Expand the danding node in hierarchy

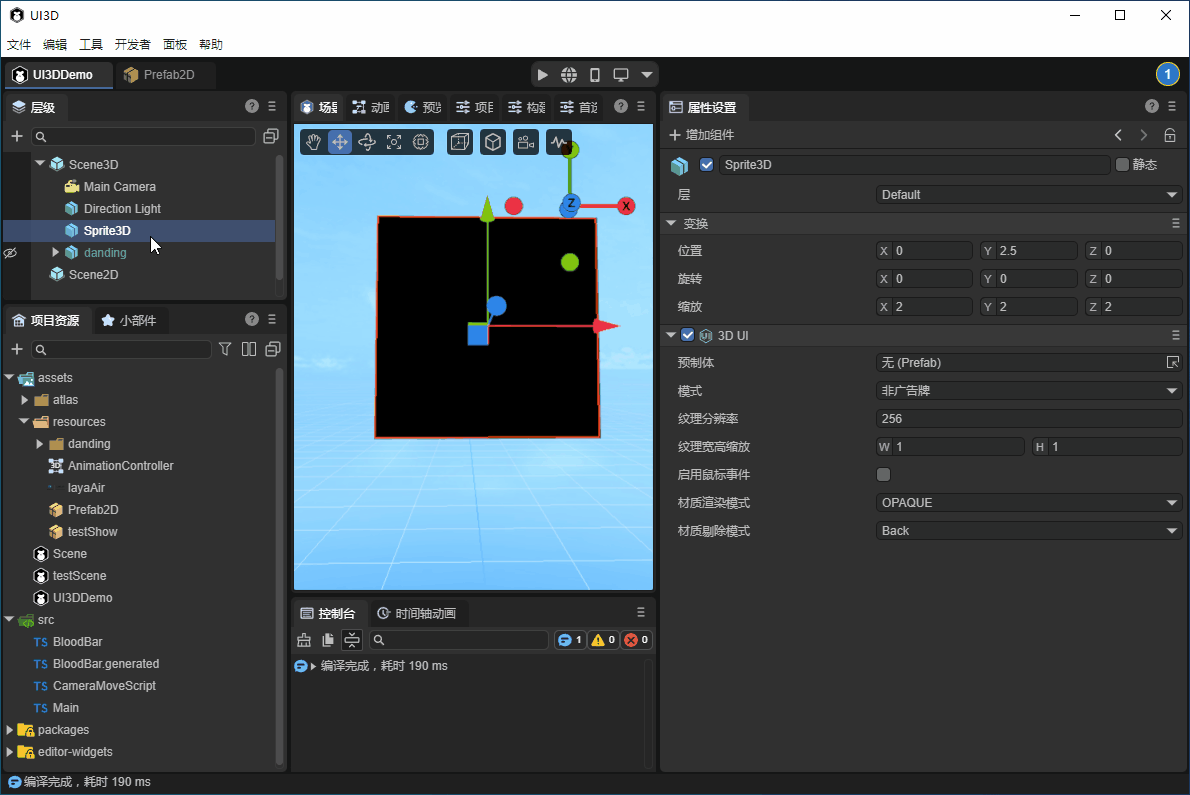(56, 253)
